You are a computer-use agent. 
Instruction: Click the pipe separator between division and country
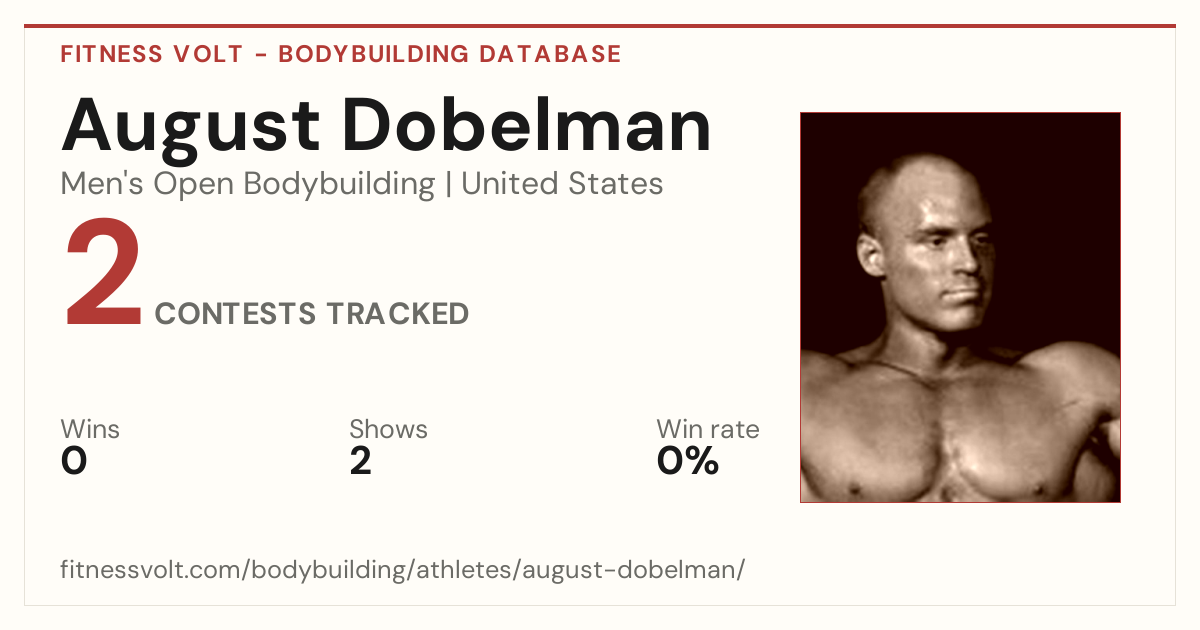[x=448, y=185]
